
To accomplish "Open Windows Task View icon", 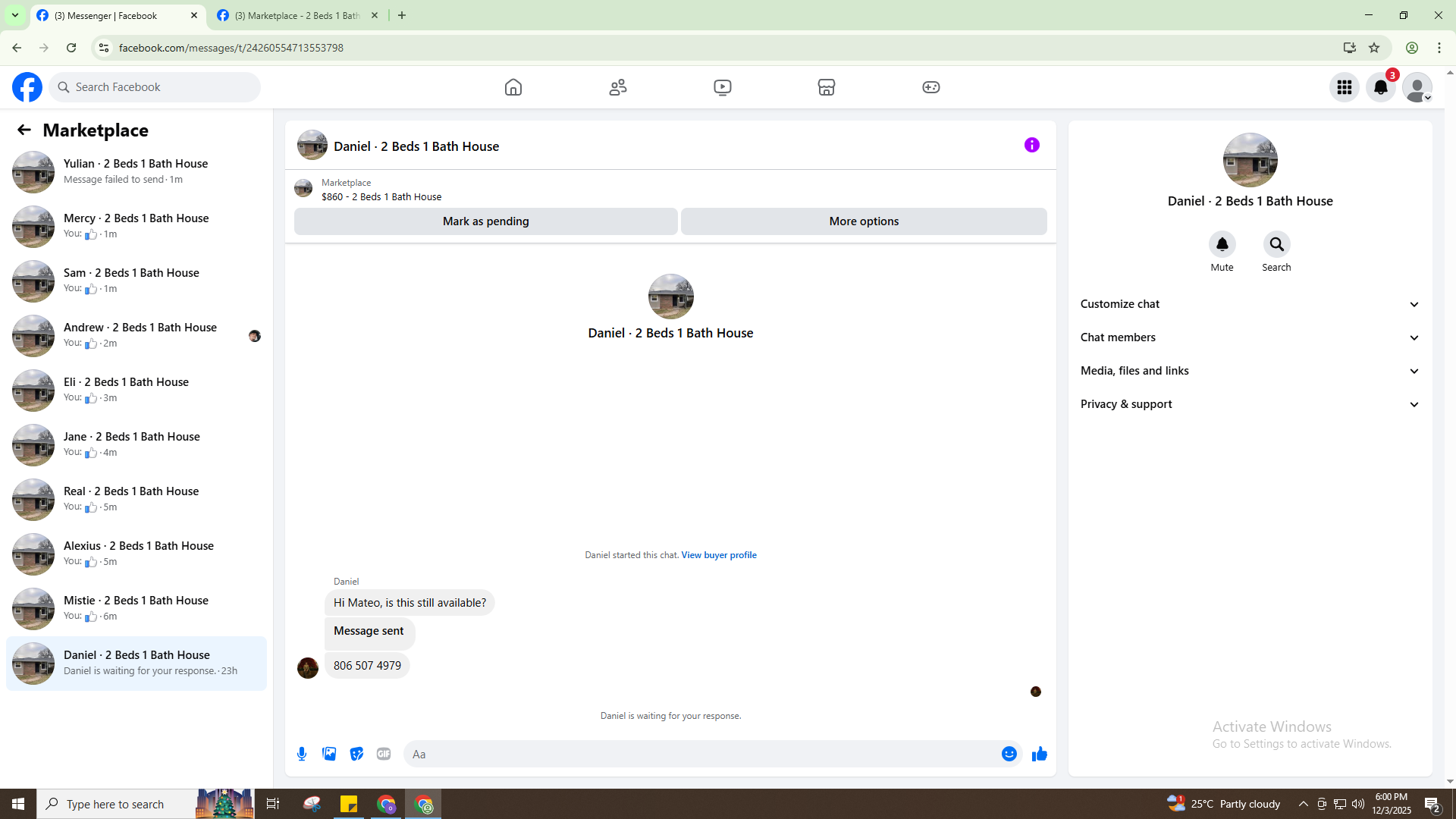I will [273, 804].
